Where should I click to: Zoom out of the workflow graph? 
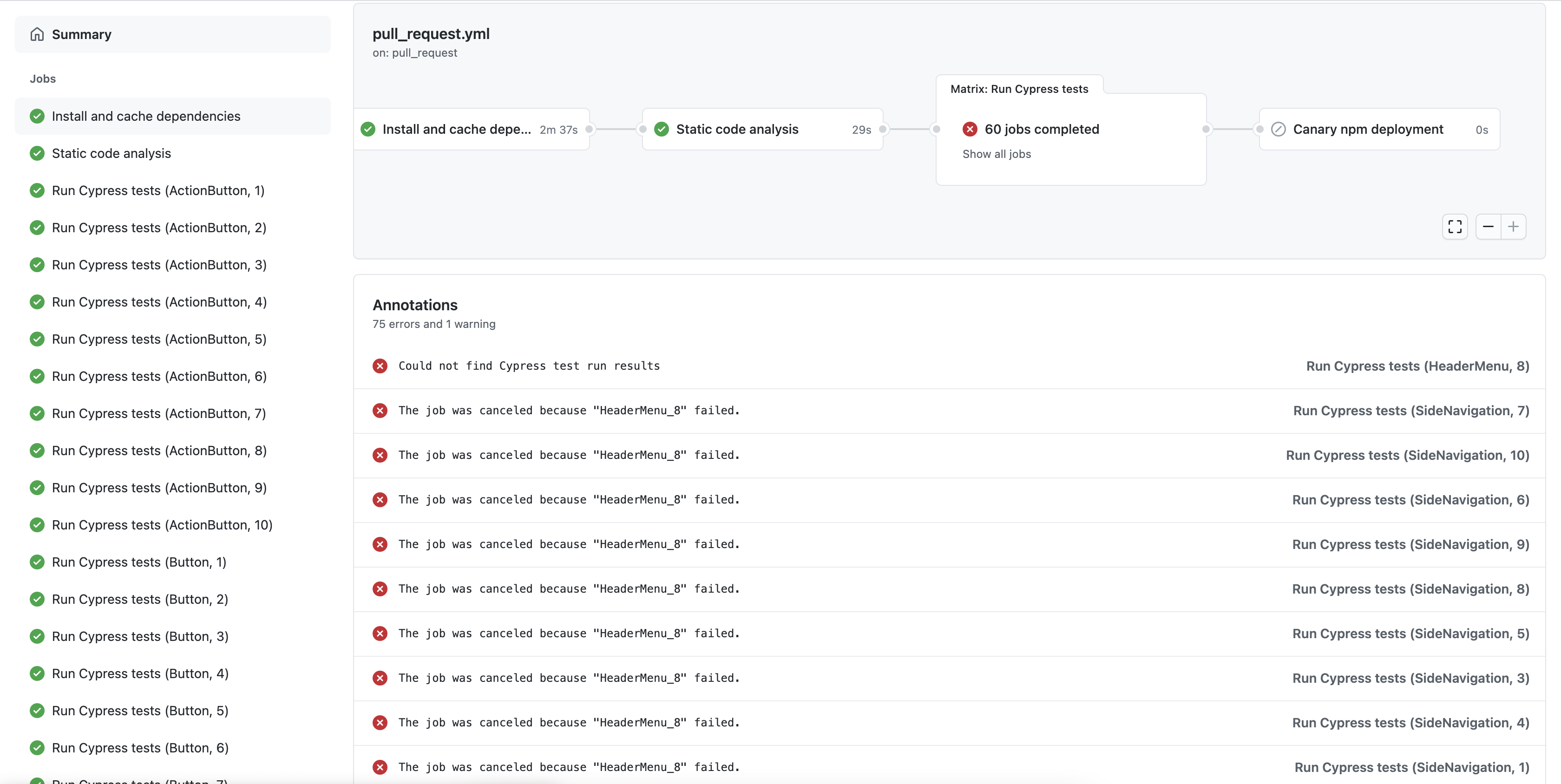coord(1488,227)
